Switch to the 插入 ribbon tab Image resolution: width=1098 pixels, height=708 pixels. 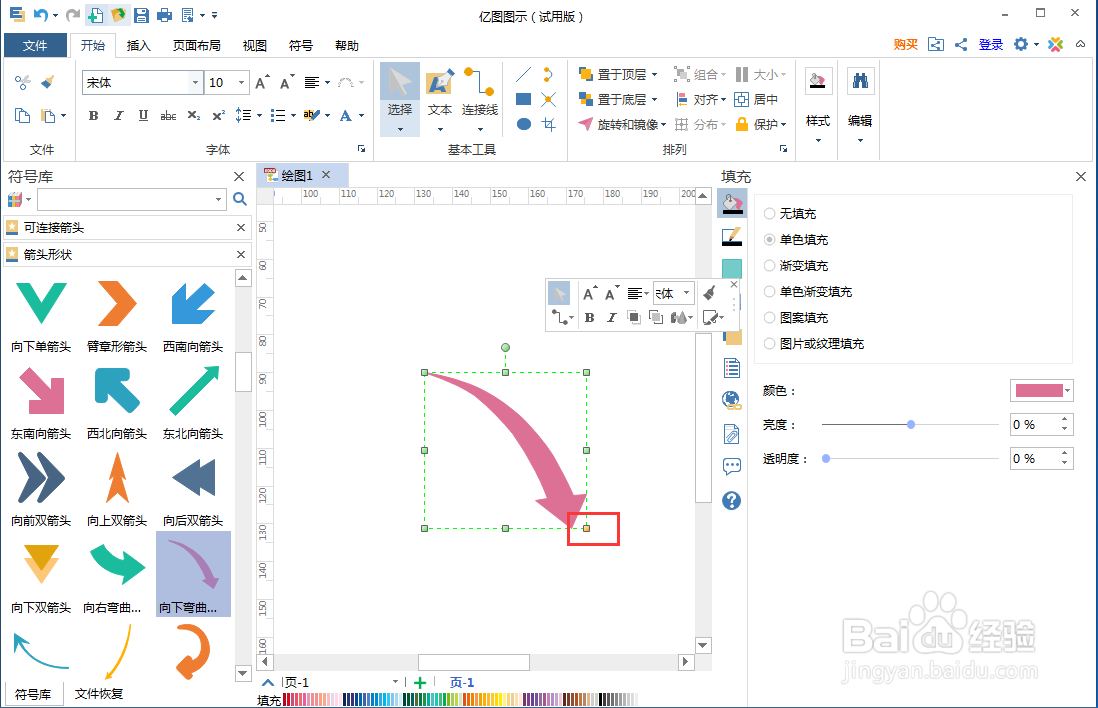pyautogui.click(x=138, y=45)
